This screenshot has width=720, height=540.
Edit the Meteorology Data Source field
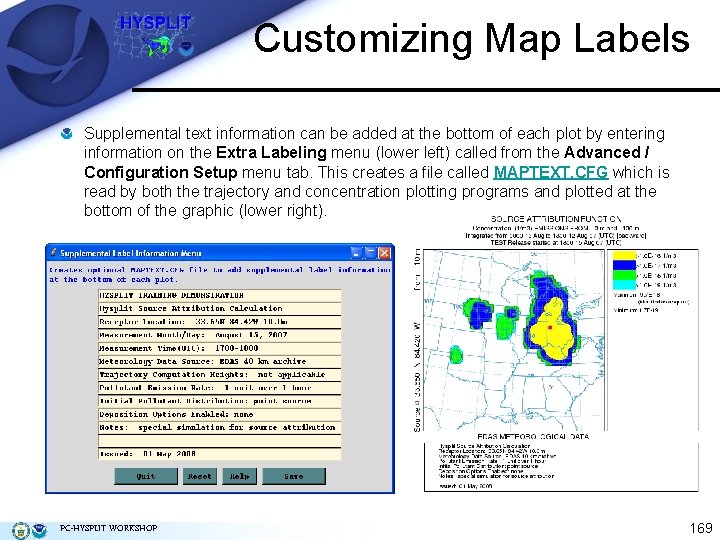[x=219, y=361]
